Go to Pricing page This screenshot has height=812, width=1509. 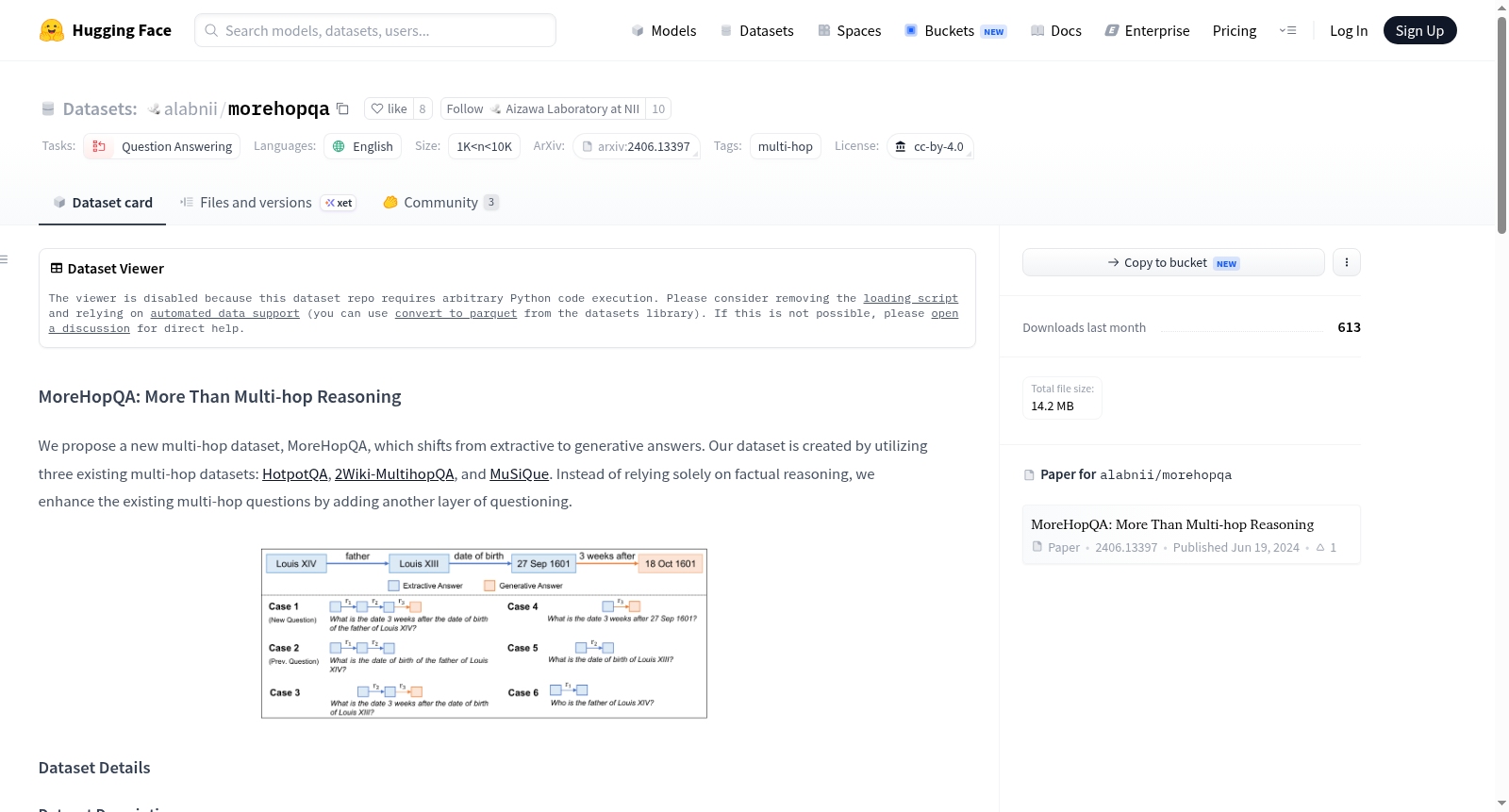click(x=1235, y=30)
